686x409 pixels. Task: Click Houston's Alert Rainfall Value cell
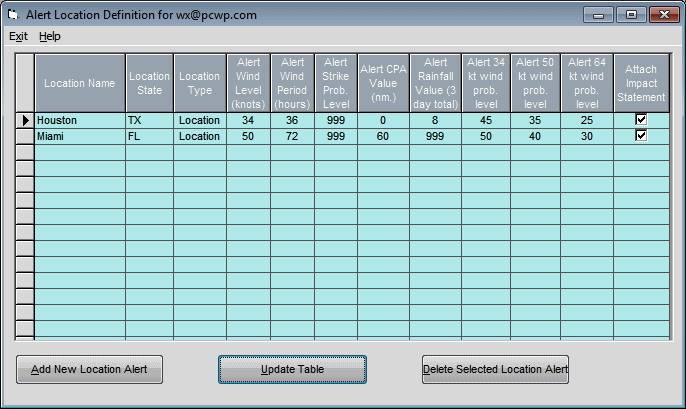[x=435, y=120]
